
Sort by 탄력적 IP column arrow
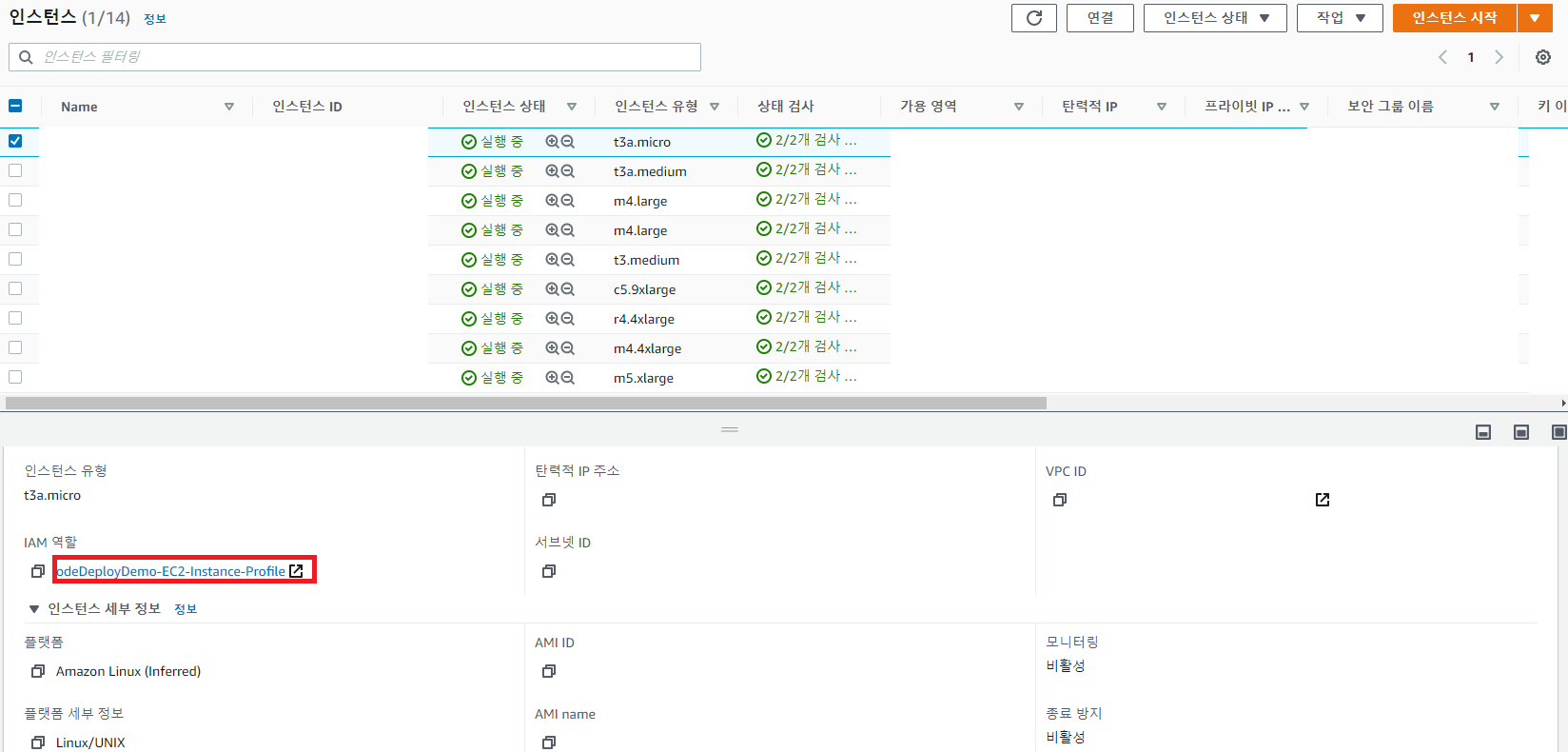(x=1162, y=107)
